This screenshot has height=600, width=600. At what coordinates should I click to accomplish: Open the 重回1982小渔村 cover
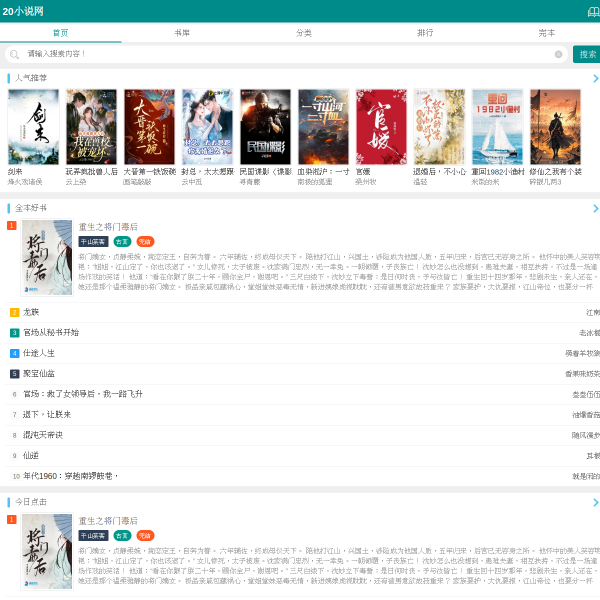pos(497,127)
